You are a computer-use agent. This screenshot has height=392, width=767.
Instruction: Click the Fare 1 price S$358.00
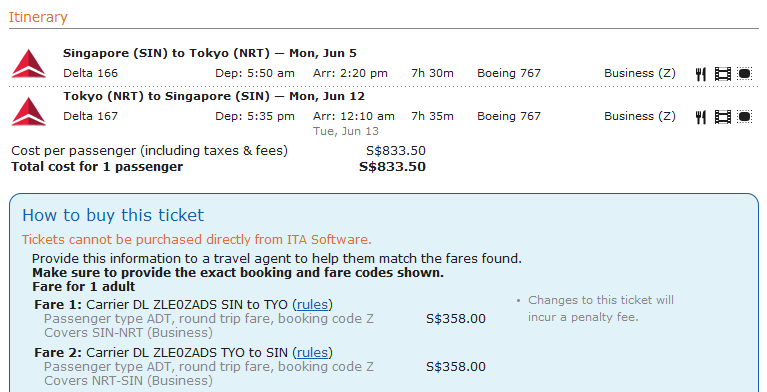pos(456,319)
